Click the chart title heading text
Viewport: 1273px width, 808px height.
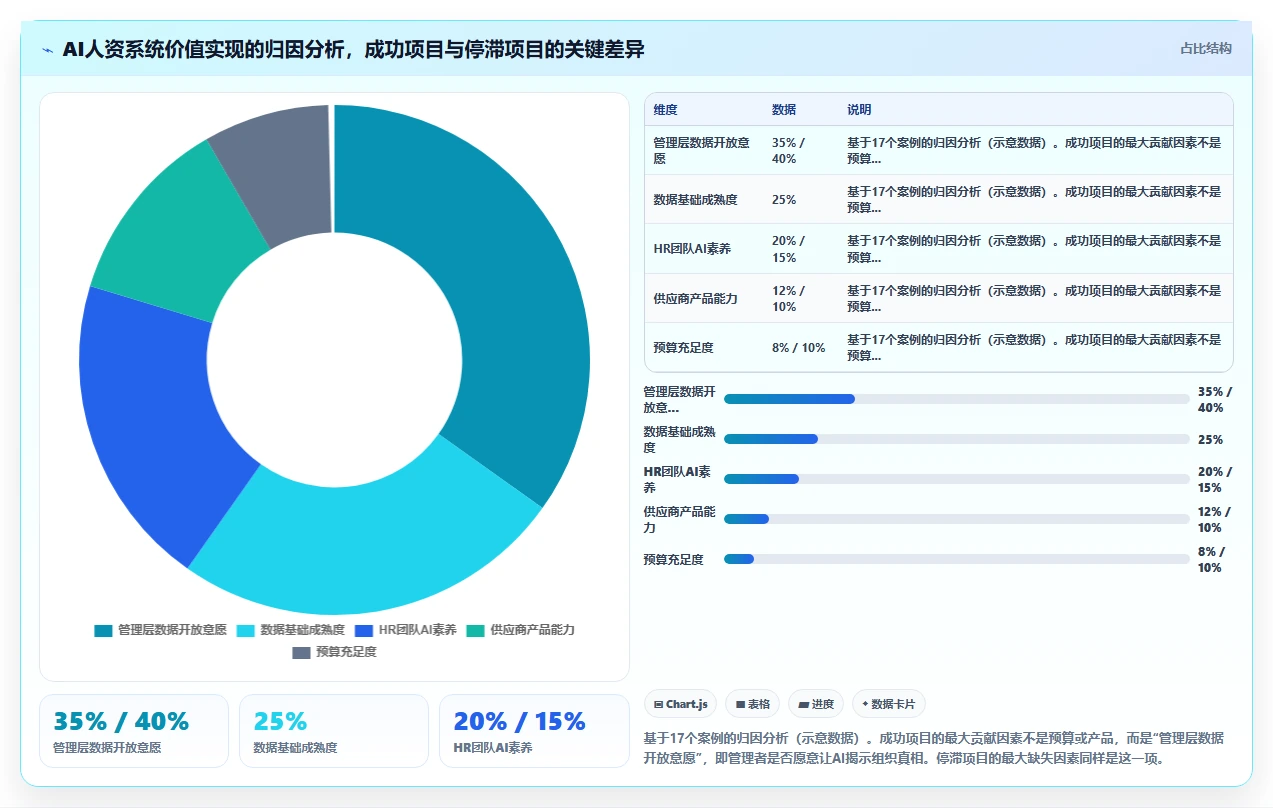(x=353, y=49)
